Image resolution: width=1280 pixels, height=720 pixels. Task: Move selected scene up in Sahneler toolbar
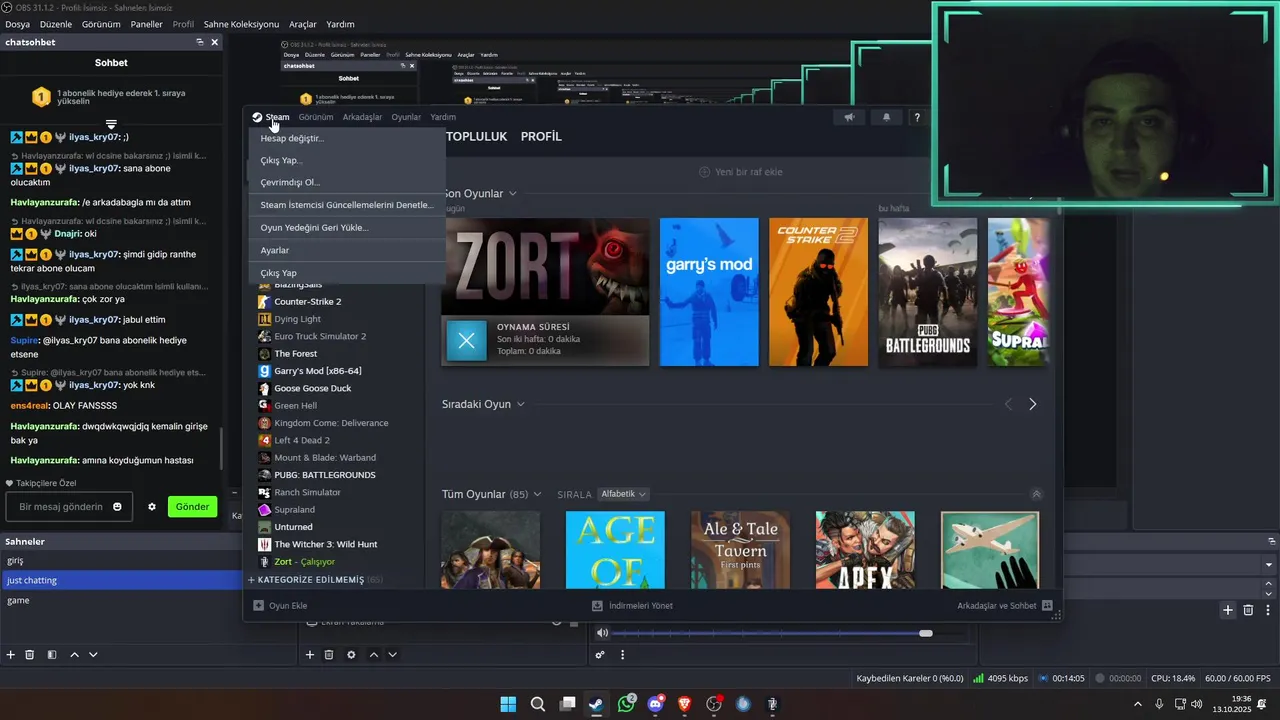pos(74,654)
